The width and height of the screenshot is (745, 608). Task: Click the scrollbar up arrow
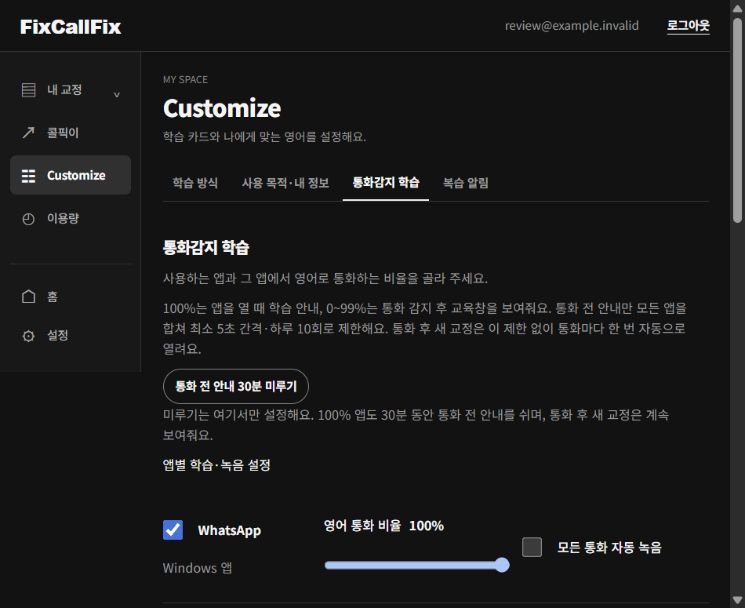(x=737, y=8)
